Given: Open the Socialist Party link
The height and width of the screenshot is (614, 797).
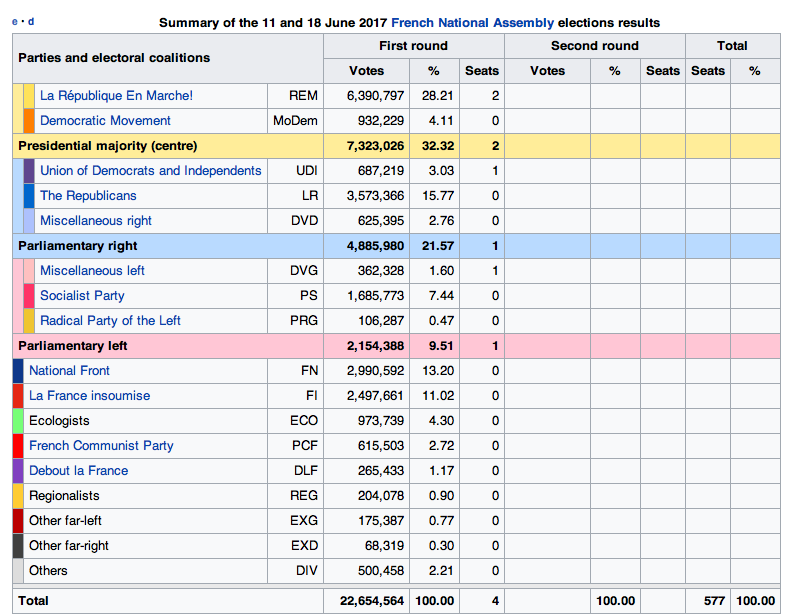Looking at the screenshot, I should coord(82,295).
